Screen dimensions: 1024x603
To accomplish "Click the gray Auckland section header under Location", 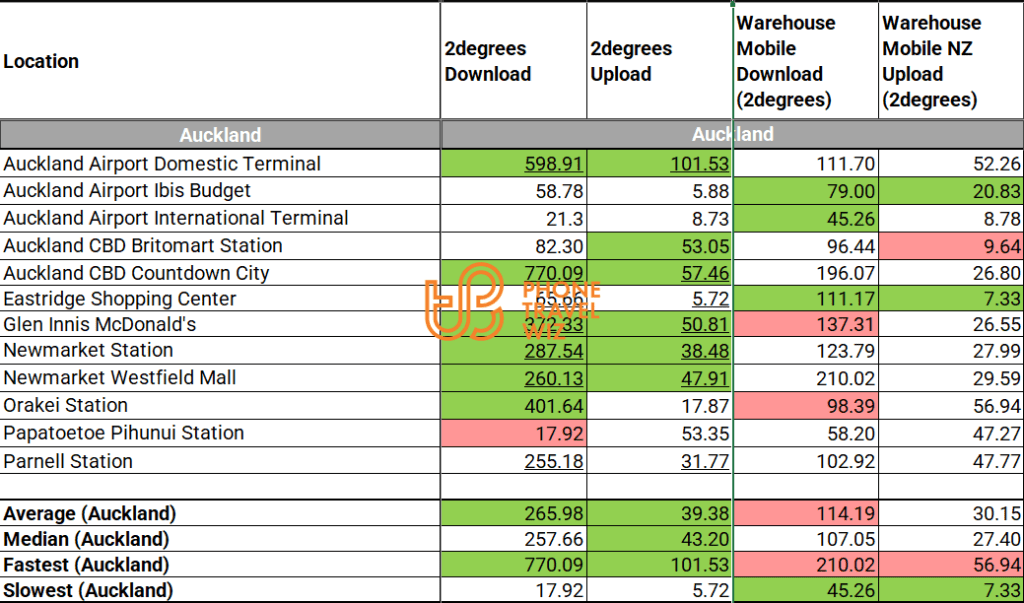I will [220, 135].
